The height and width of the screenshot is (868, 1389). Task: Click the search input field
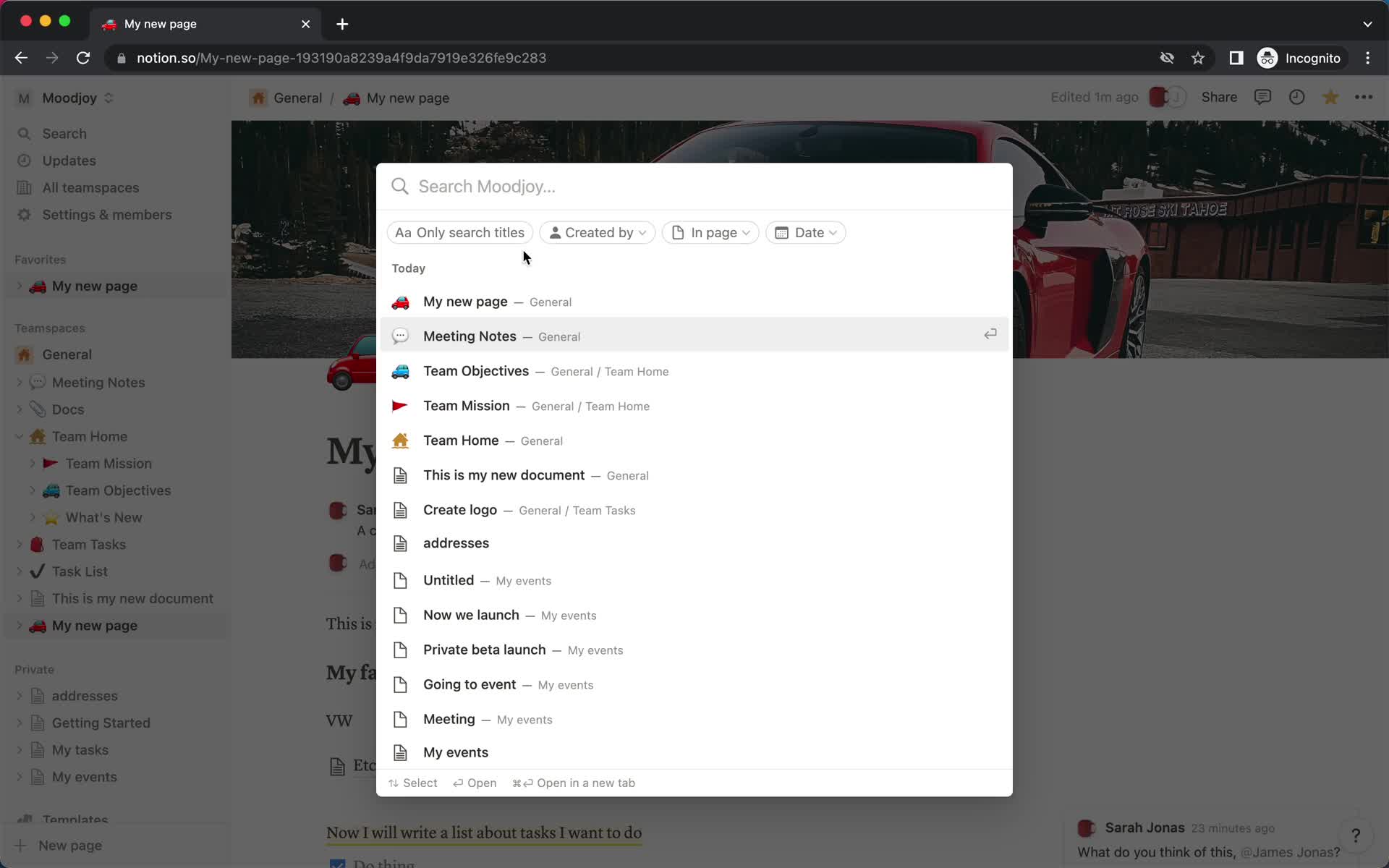[x=693, y=186]
